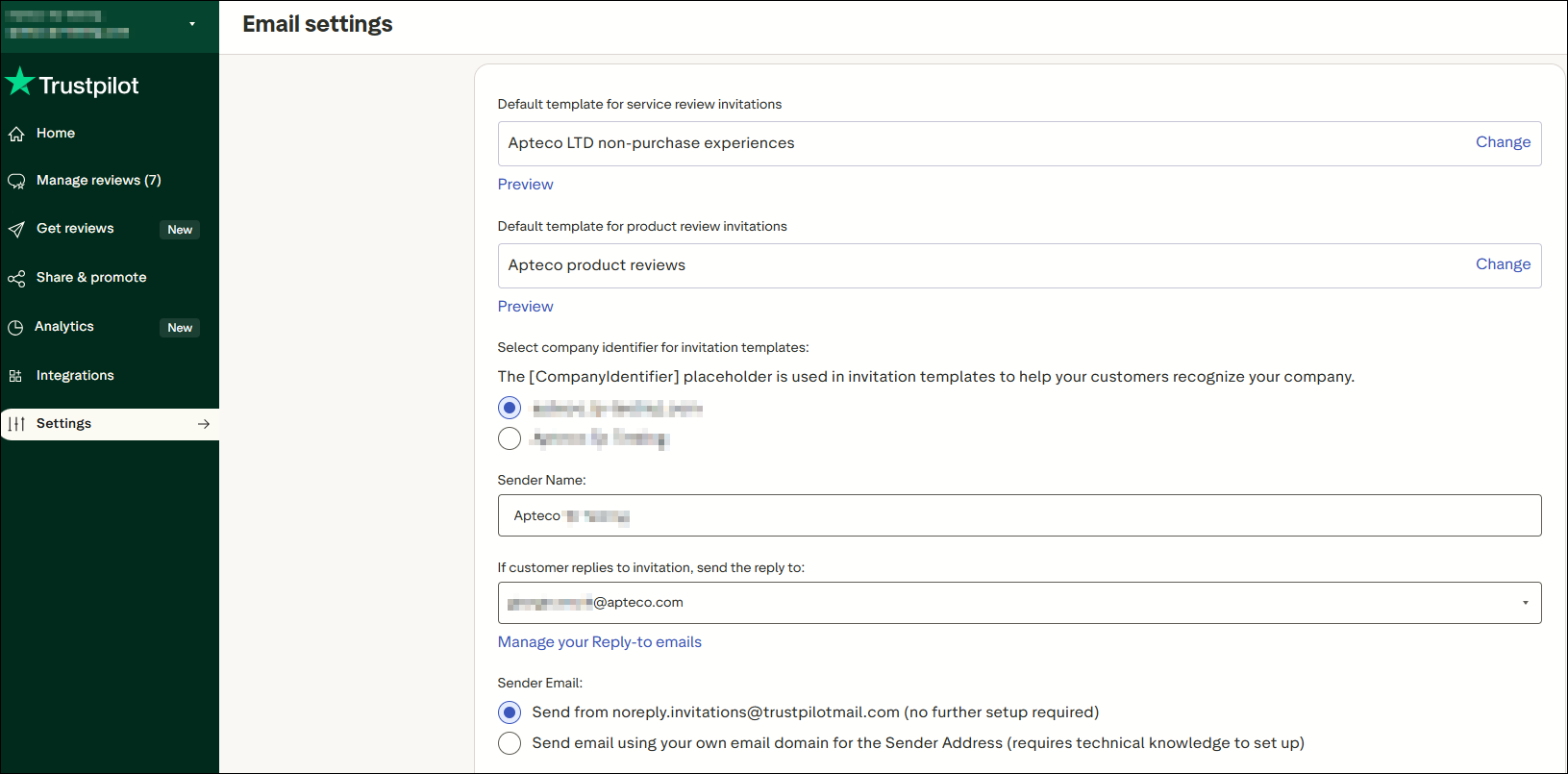The height and width of the screenshot is (774, 1568).
Task: Click the Email settings page heading
Action: (x=317, y=24)
